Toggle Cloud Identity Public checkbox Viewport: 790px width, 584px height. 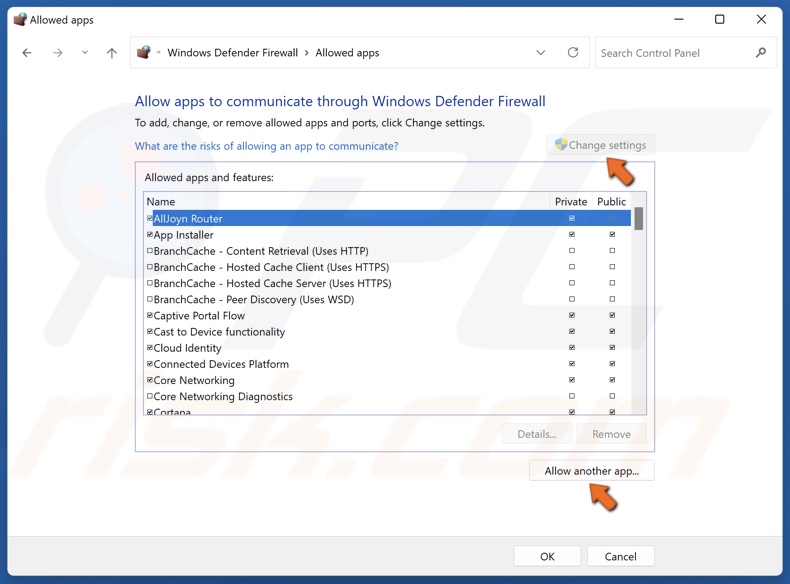(x=612, y=348)
